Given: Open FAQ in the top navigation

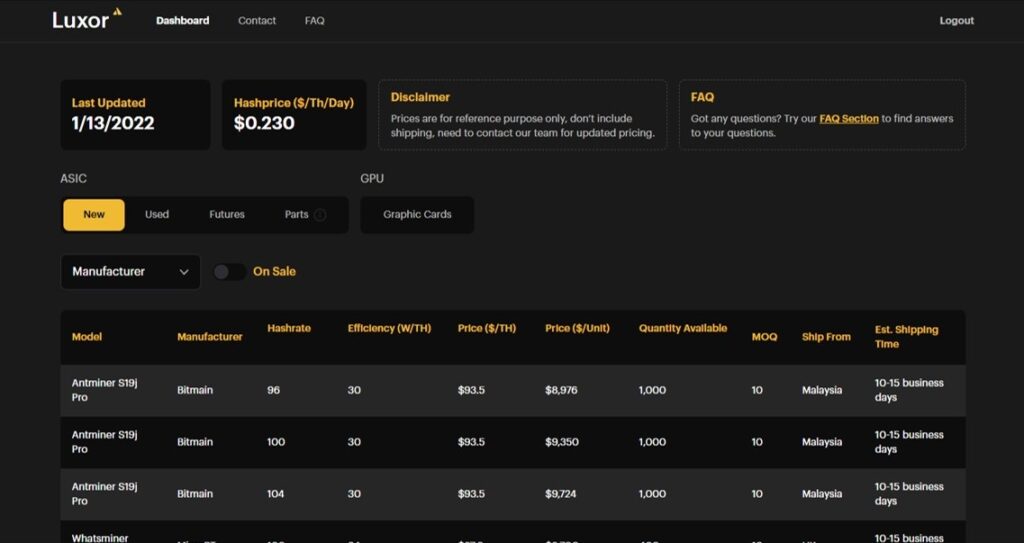Looking at the screenshot, I should (314, 21).
